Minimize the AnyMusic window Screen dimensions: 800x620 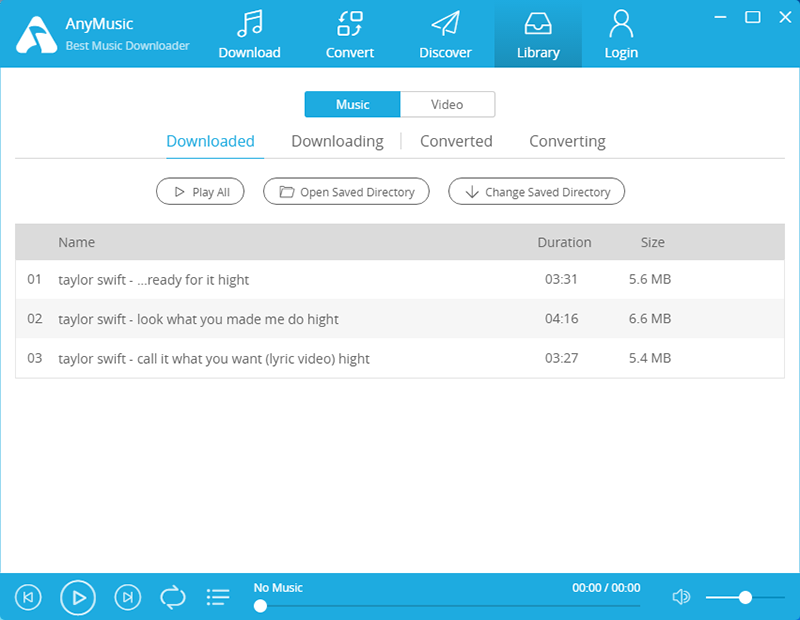720,17
